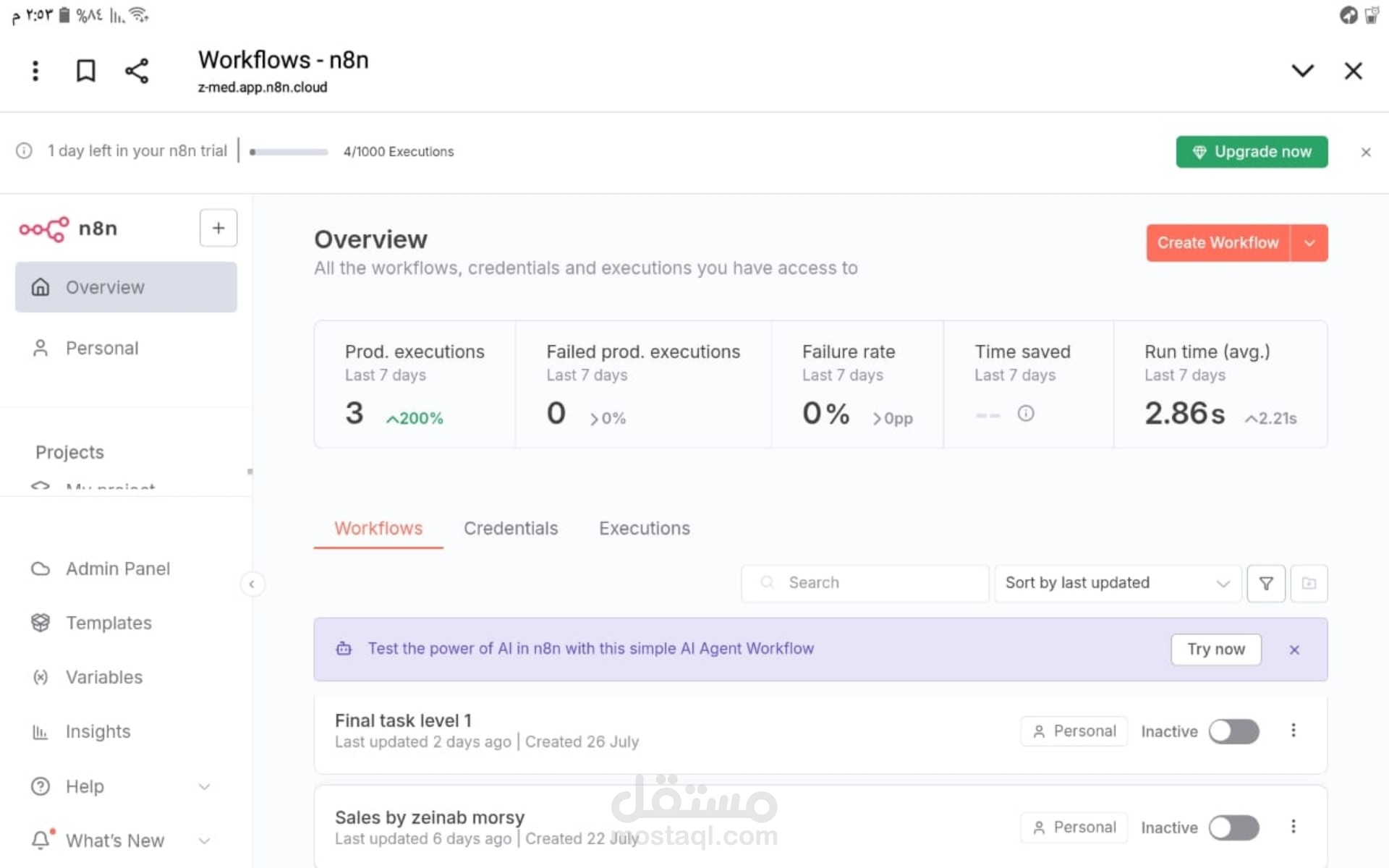Screen dimensions: 1389x868
Task: Open more options for Sales by zeinab morsy
Action: click(1294, 827)
